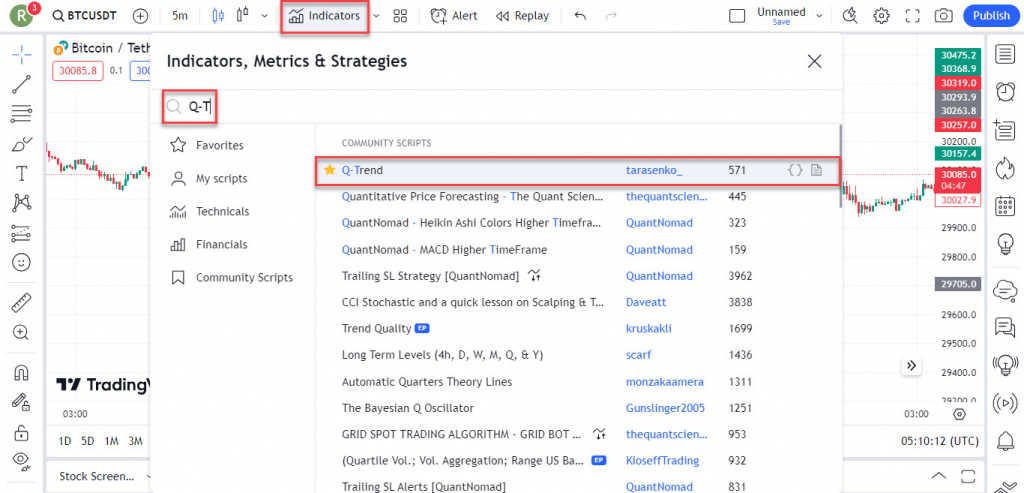Open the watchlist panel icon
Image resolution: width=1024 pixels, height=493 pixels.
coord(1003,56)
